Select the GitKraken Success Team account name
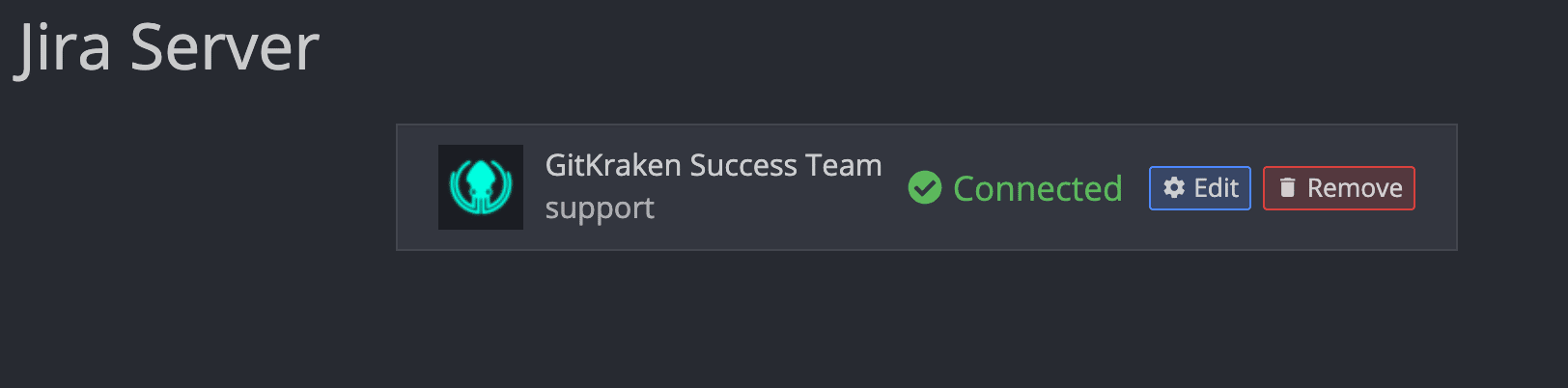This screenshot has height=388, width=1568. coord(713,166)
